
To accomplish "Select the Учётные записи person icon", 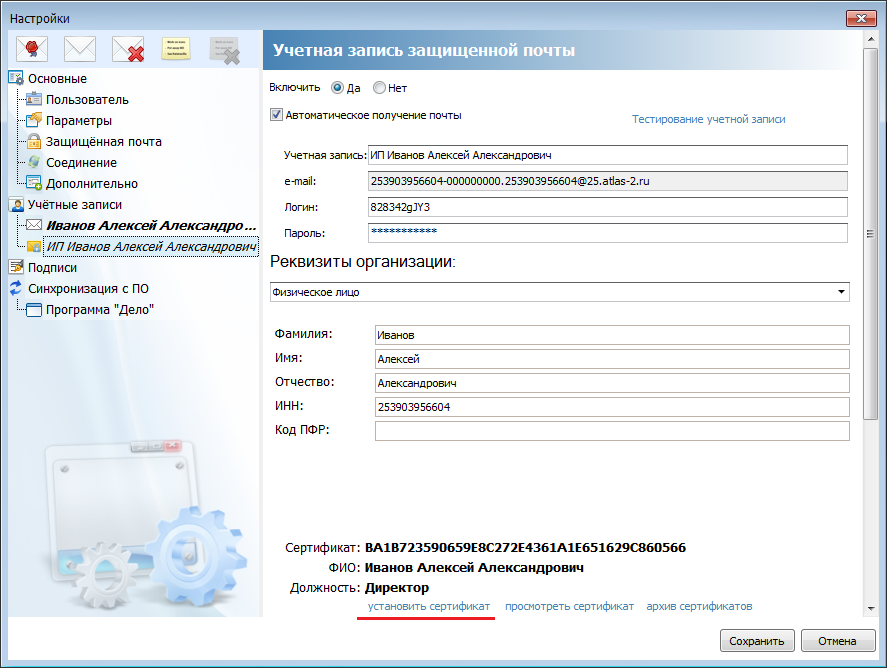I will pyautogui.click(x=17, y=204).
